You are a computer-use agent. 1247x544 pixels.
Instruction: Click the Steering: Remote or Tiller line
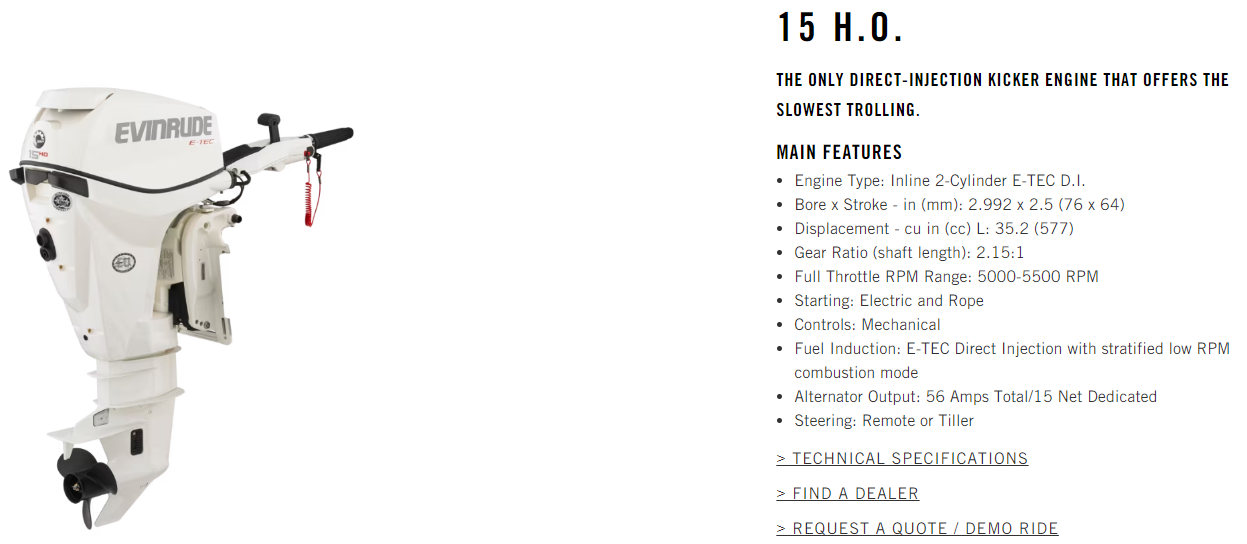coord(884,421)
